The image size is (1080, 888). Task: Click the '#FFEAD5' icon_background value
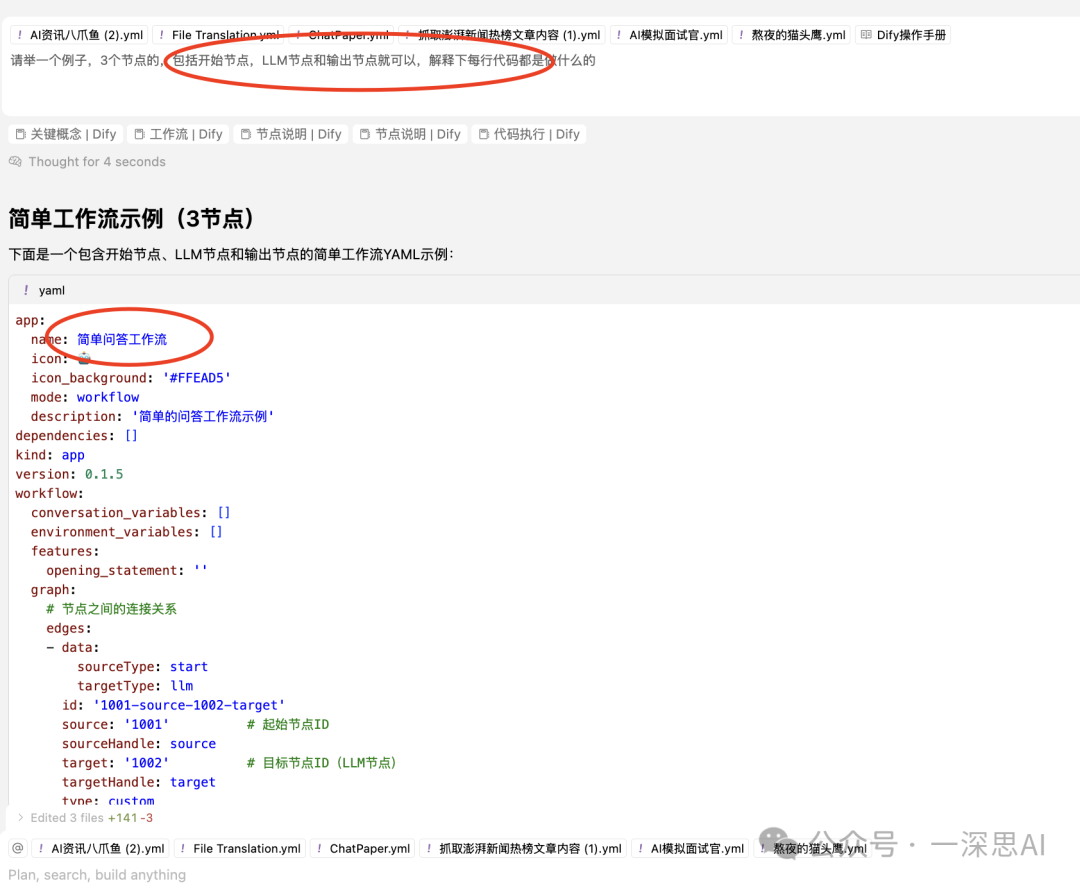(196, 378)
